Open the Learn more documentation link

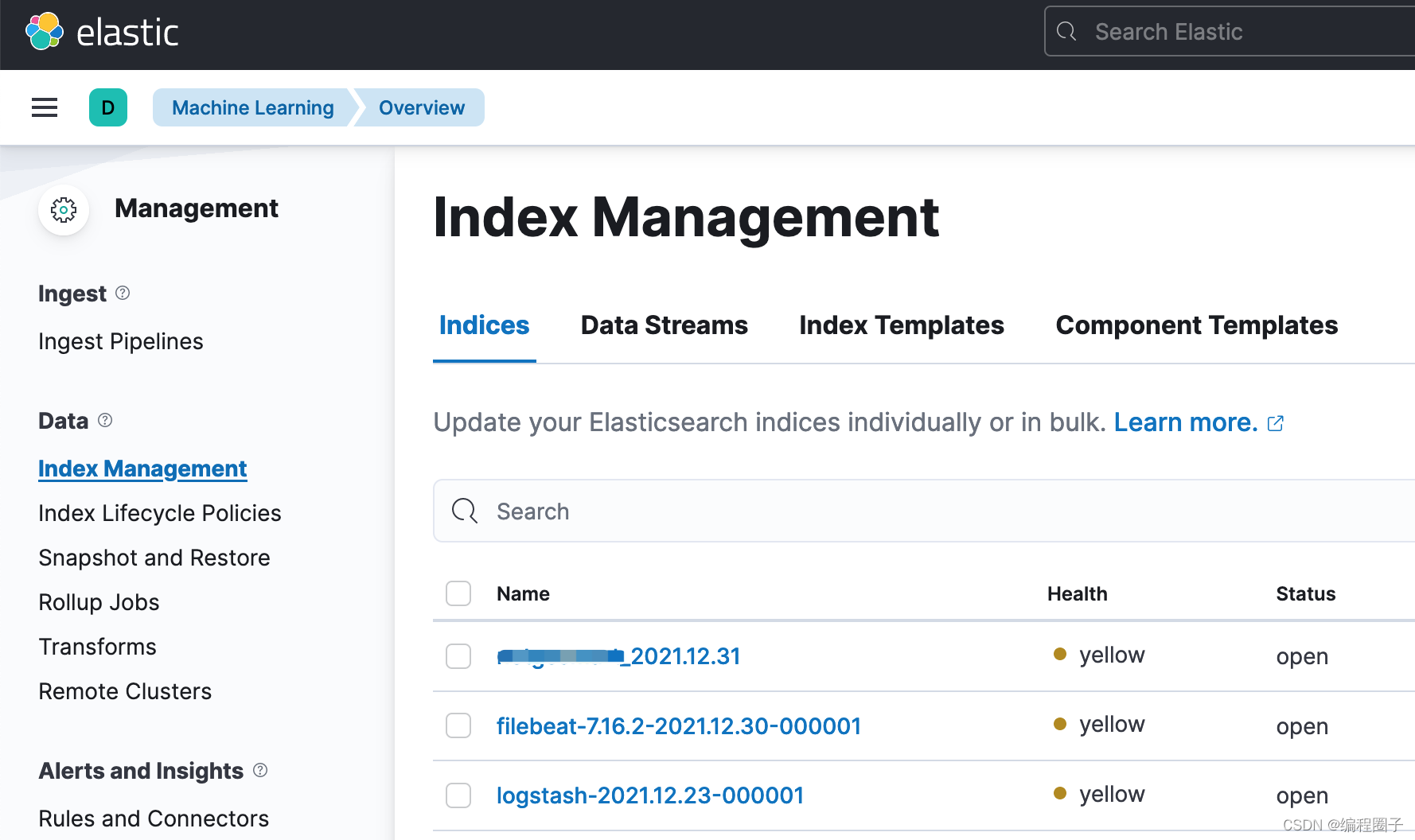pyautogui.click(x=1186, y=422)
